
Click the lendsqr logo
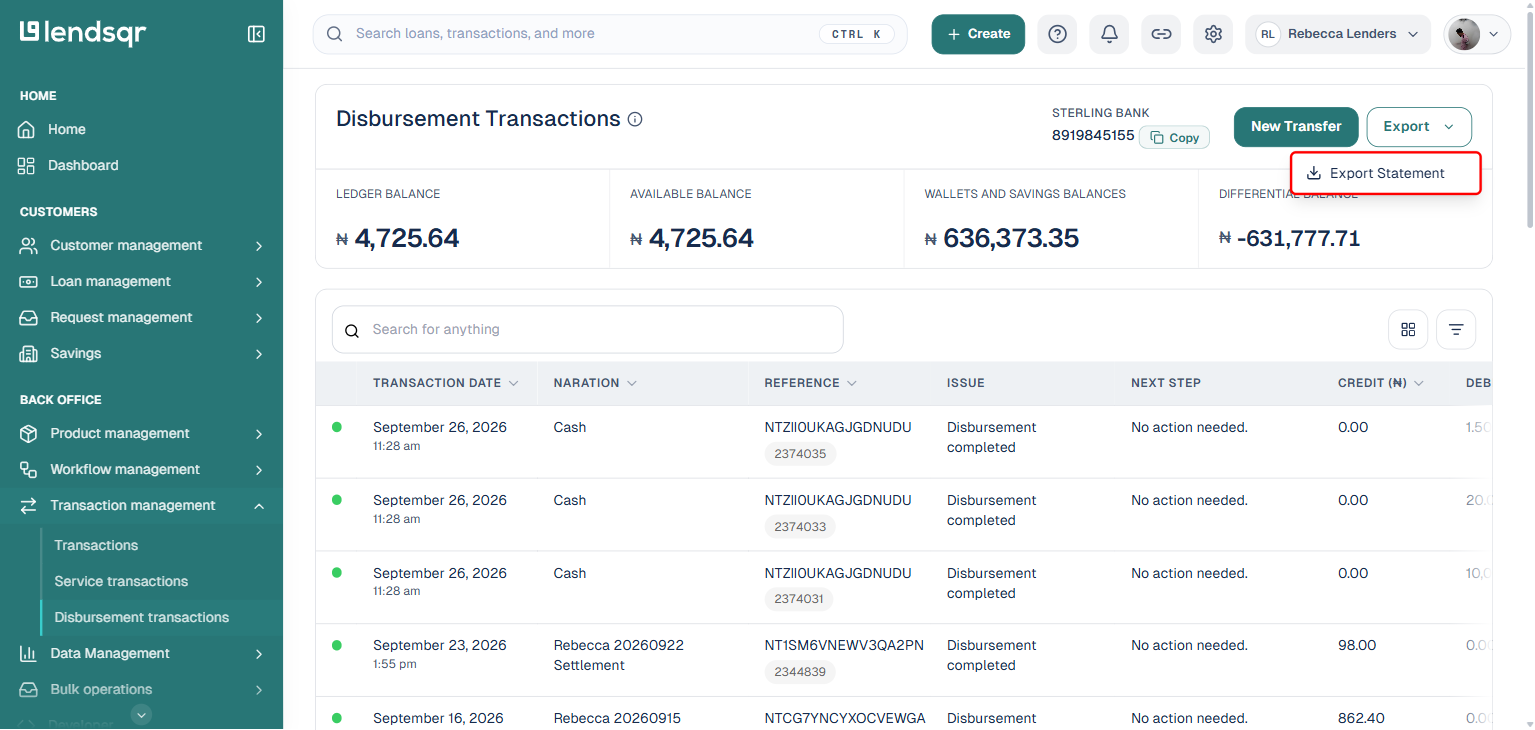83,33
